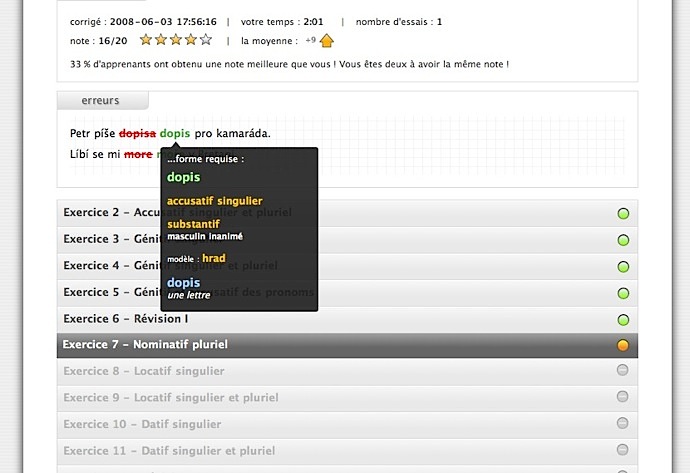Open Exercice 11 – Datif singulier et pluriel
690x473 pixels.
tap(347, 451)
